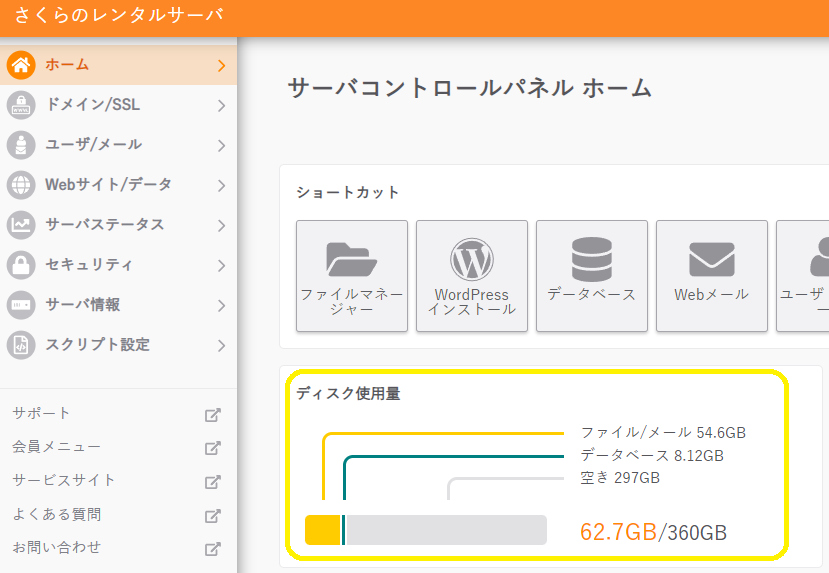Open the お問い合わせ link
The height and width of the screenshot is (573, 829).
click(x=57, y=547)
